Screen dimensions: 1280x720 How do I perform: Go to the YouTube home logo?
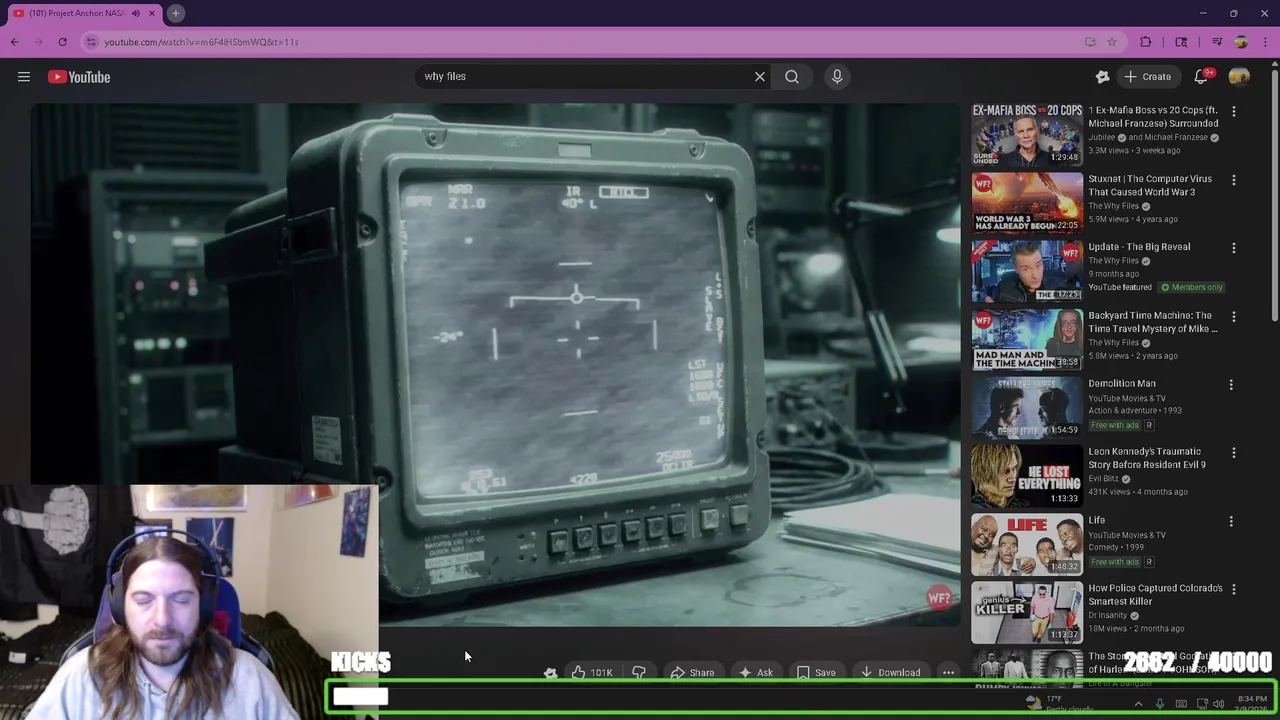coord(79,77)
